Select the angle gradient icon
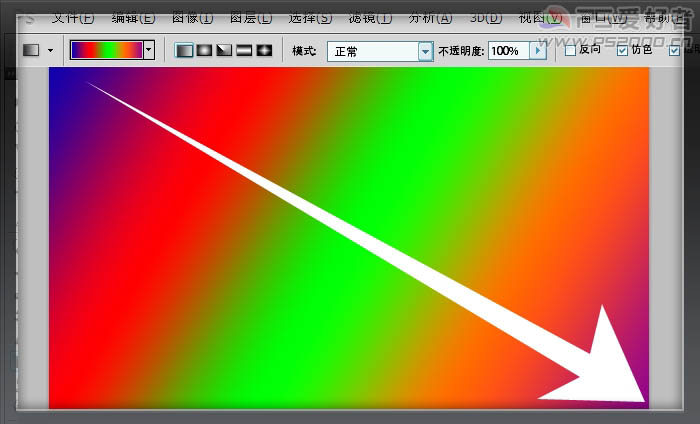 pos(225,50)
